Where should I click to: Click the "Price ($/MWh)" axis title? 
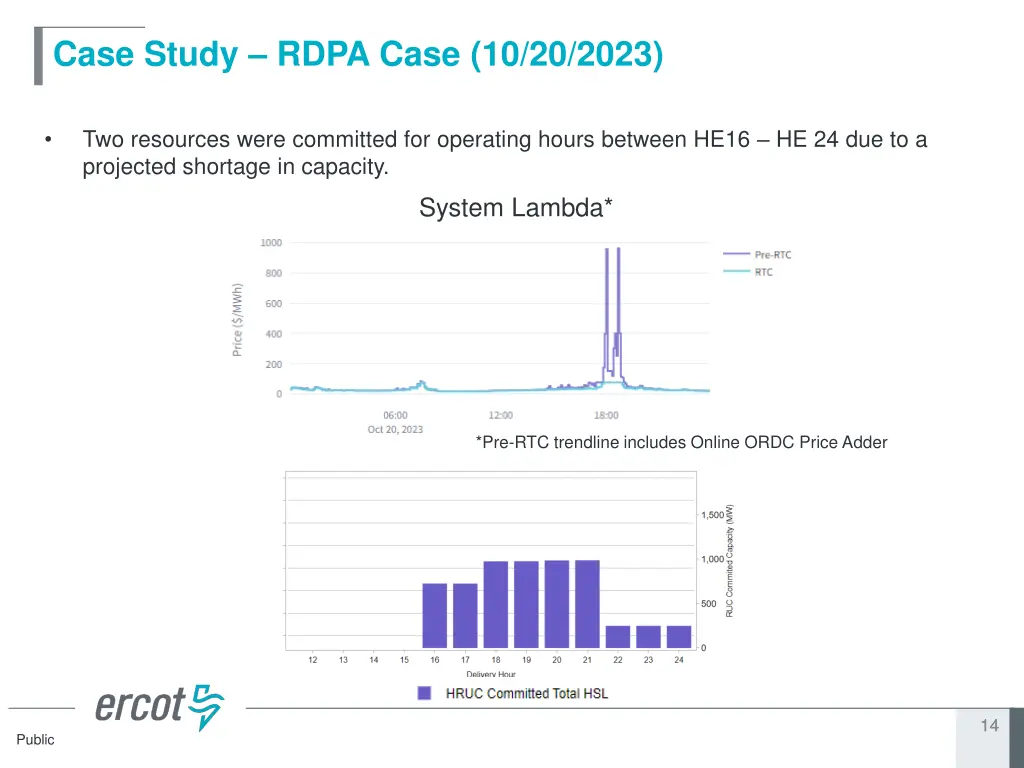click(237, 320)
